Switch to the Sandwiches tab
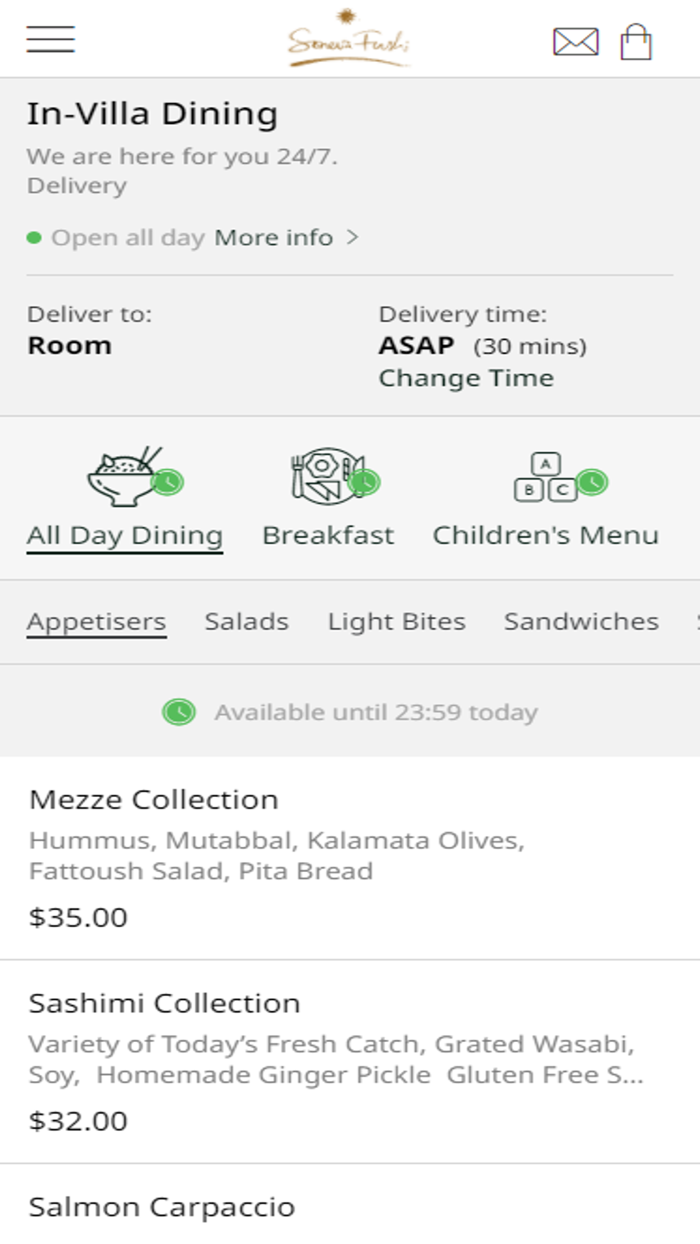The image size is (700, 1244). 581,621
